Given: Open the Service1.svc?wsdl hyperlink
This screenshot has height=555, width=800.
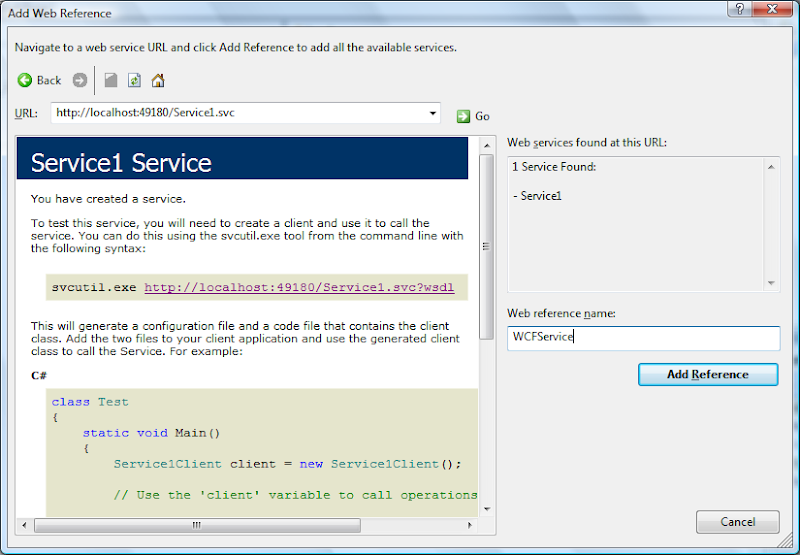Looking at the screenshot, I should [299, 288].
